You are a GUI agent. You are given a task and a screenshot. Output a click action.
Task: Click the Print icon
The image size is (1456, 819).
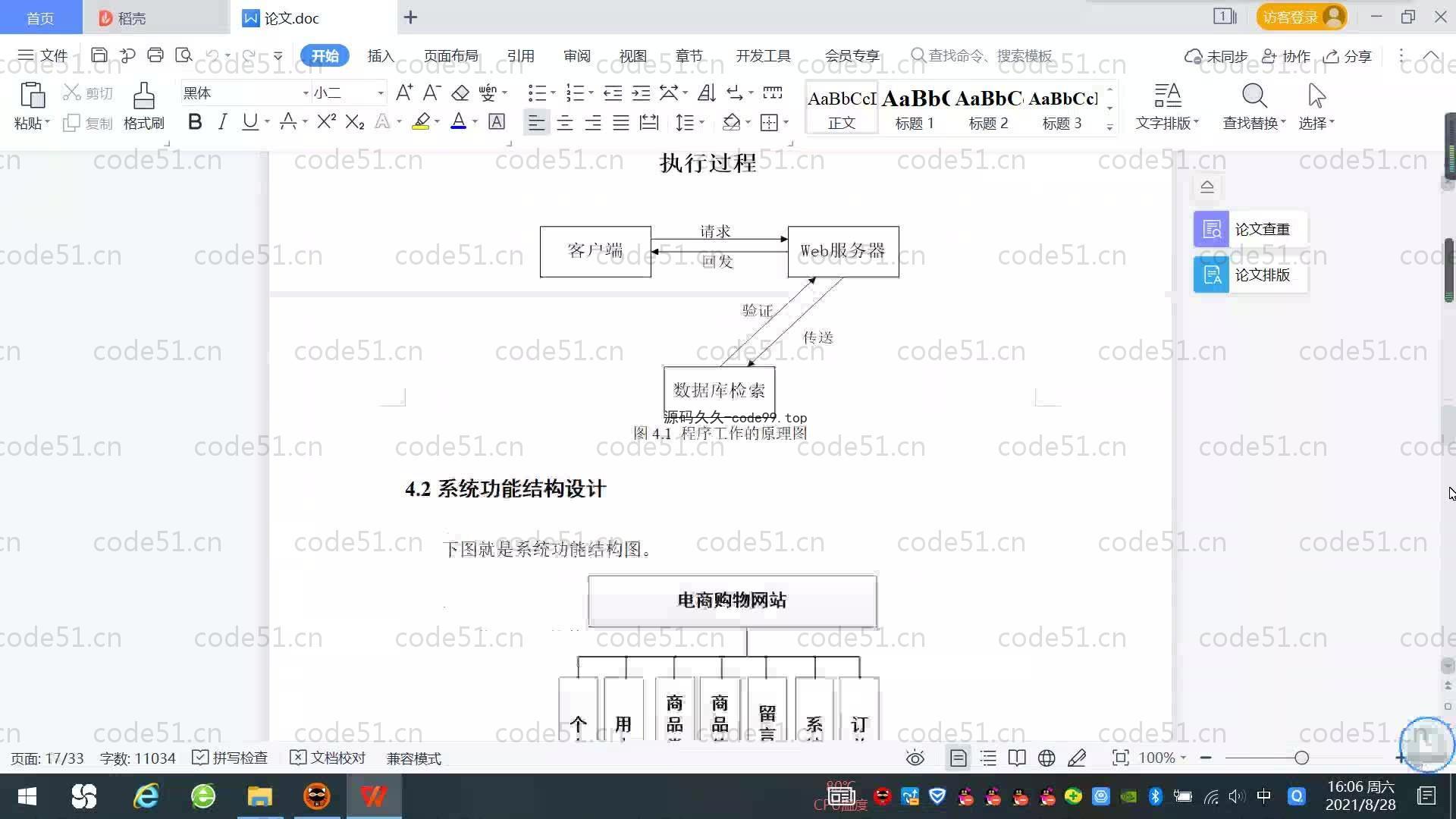click(x=155, y=55)
